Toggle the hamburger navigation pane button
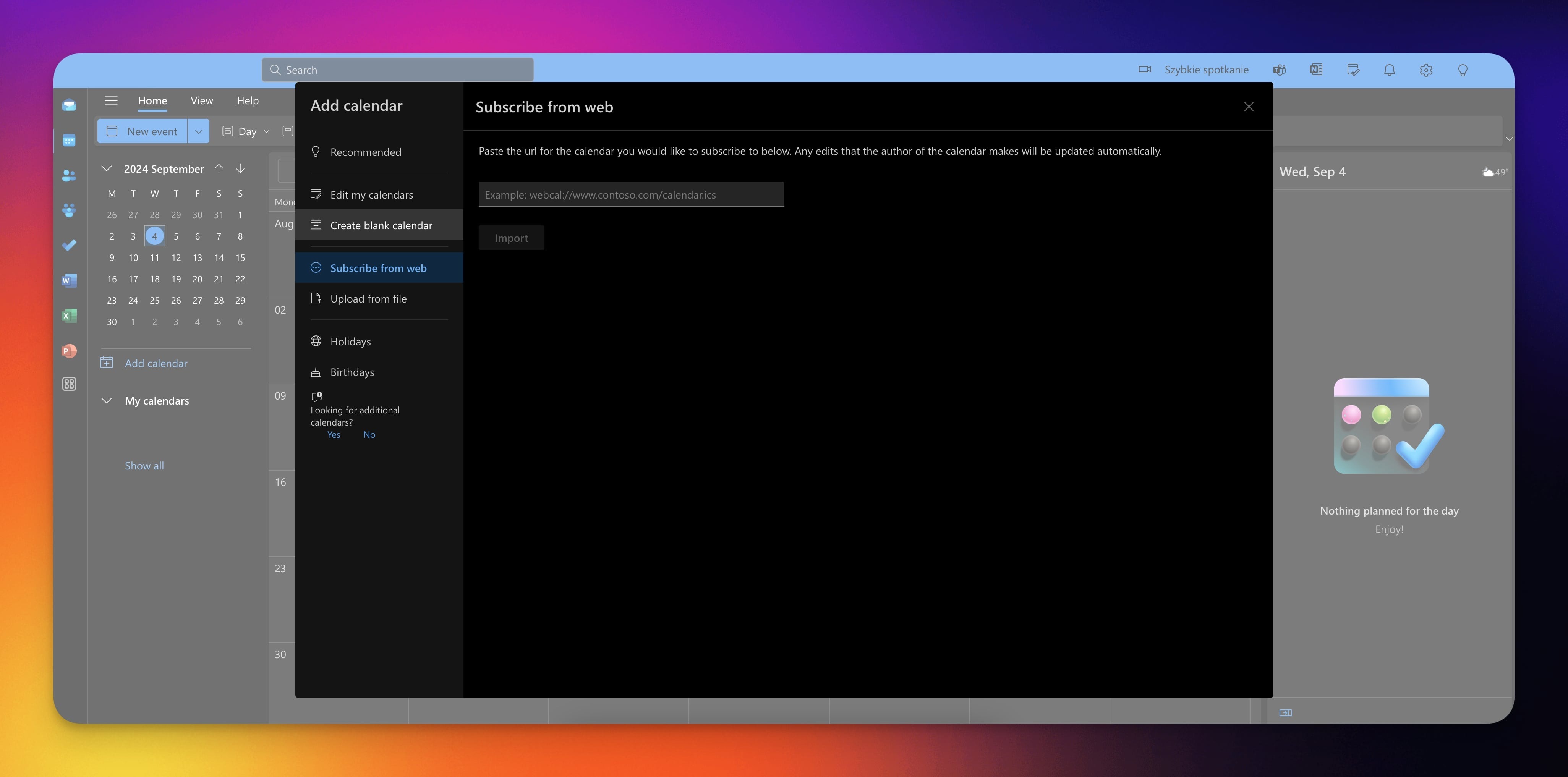 [x=111, y=101]
